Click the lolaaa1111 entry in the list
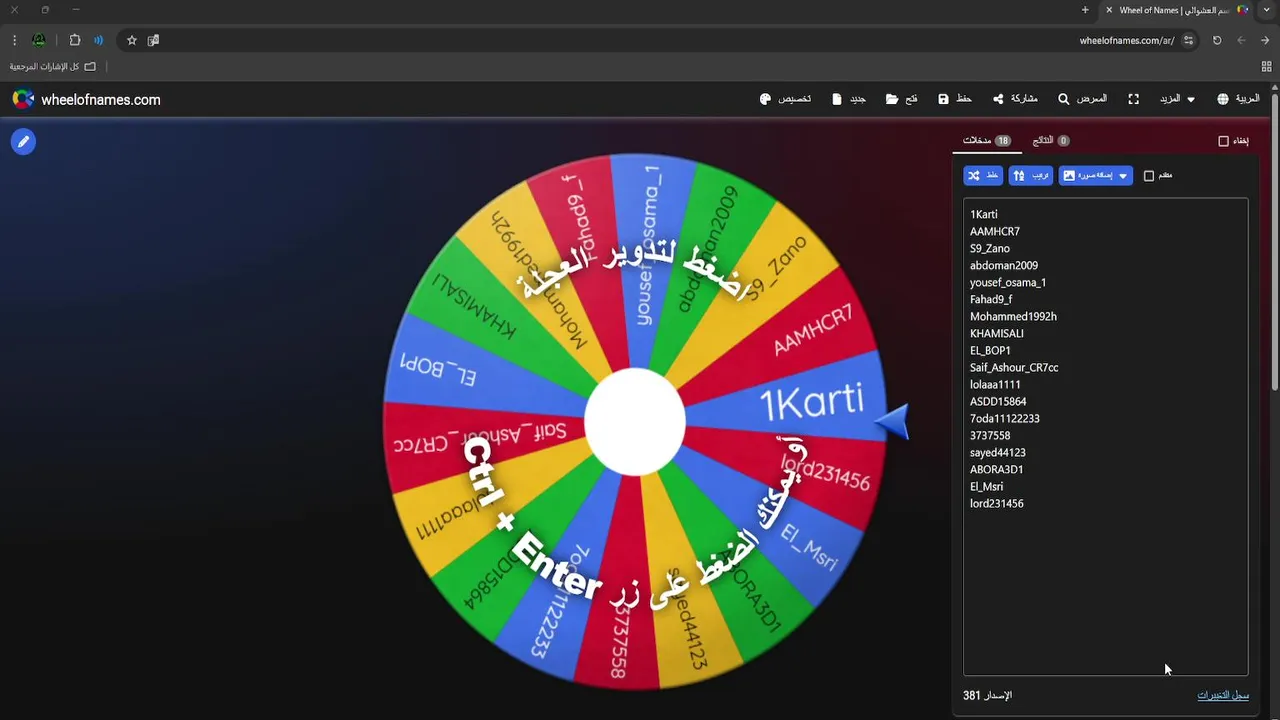The height and width of the screenshot is (720, 1280). point(995,384)
